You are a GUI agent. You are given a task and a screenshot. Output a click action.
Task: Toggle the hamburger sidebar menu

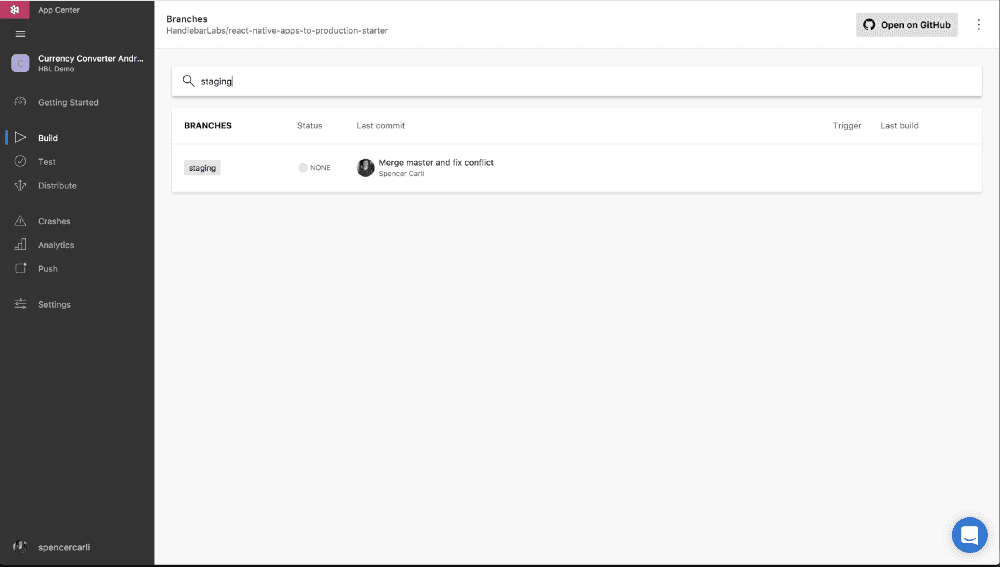[20, 34]
